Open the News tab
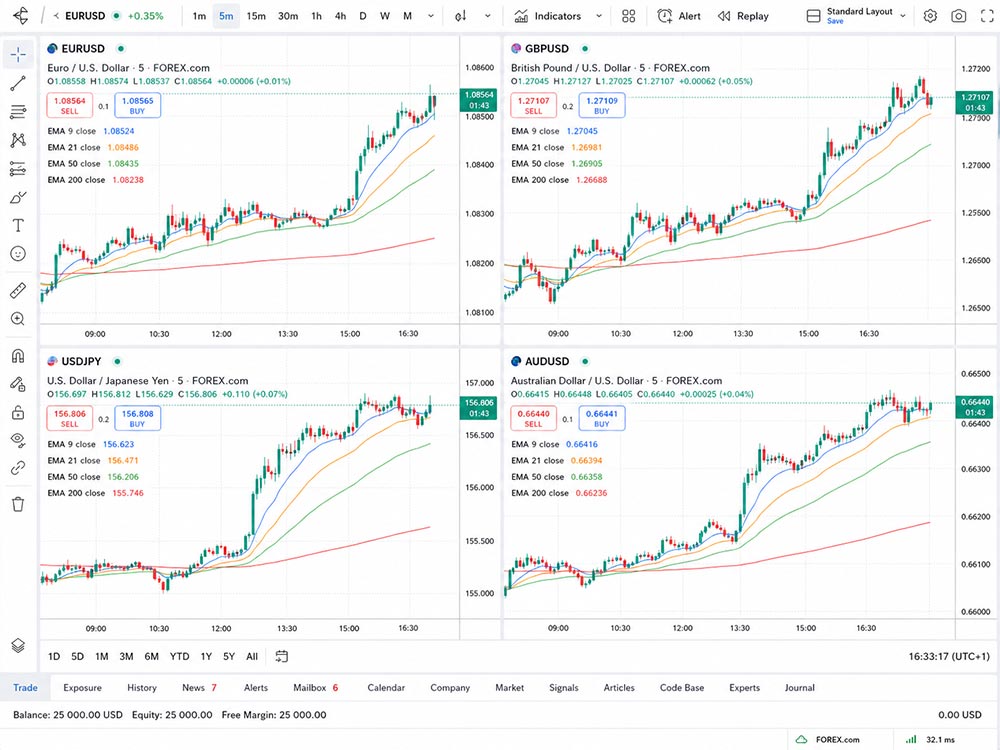This screenshot has height=750, width=1000. [199, 688]
